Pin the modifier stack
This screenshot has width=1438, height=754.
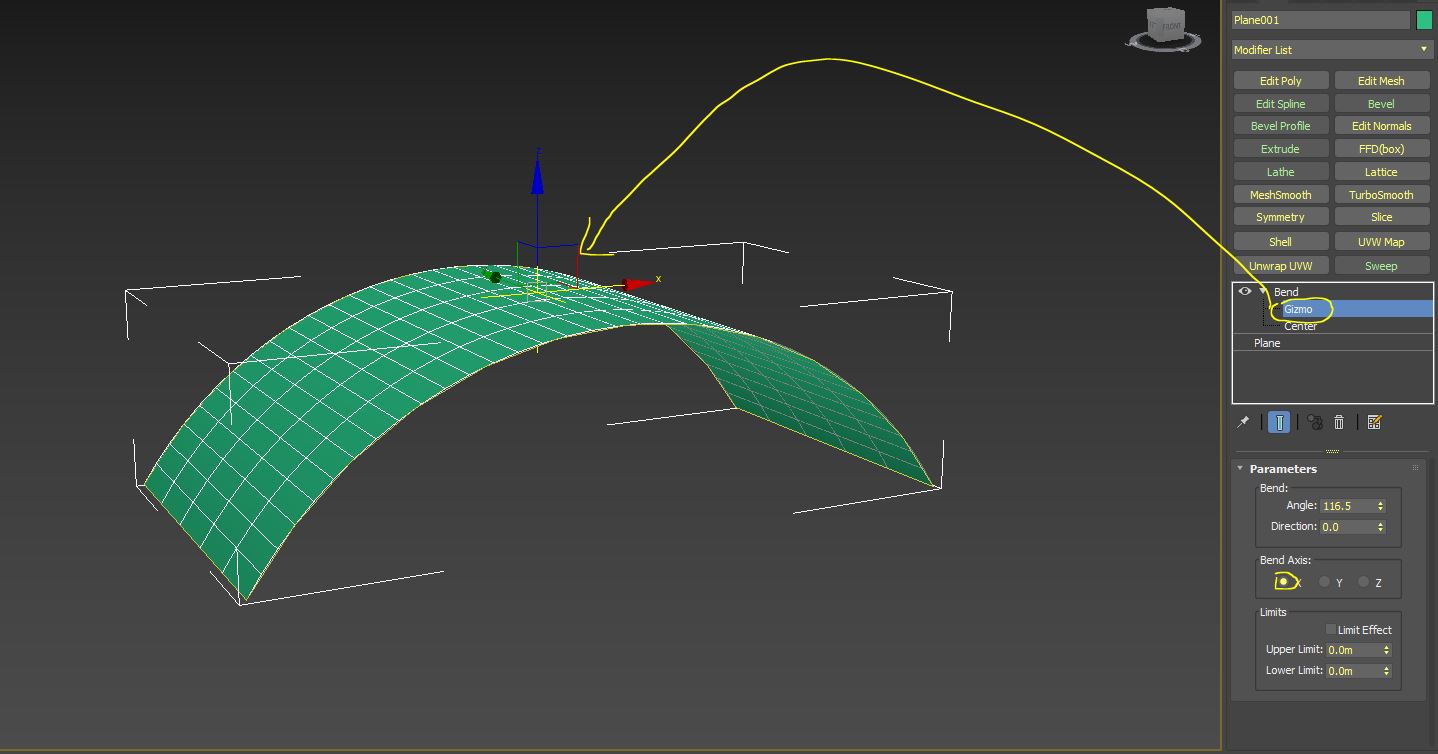click(1242, 421)
